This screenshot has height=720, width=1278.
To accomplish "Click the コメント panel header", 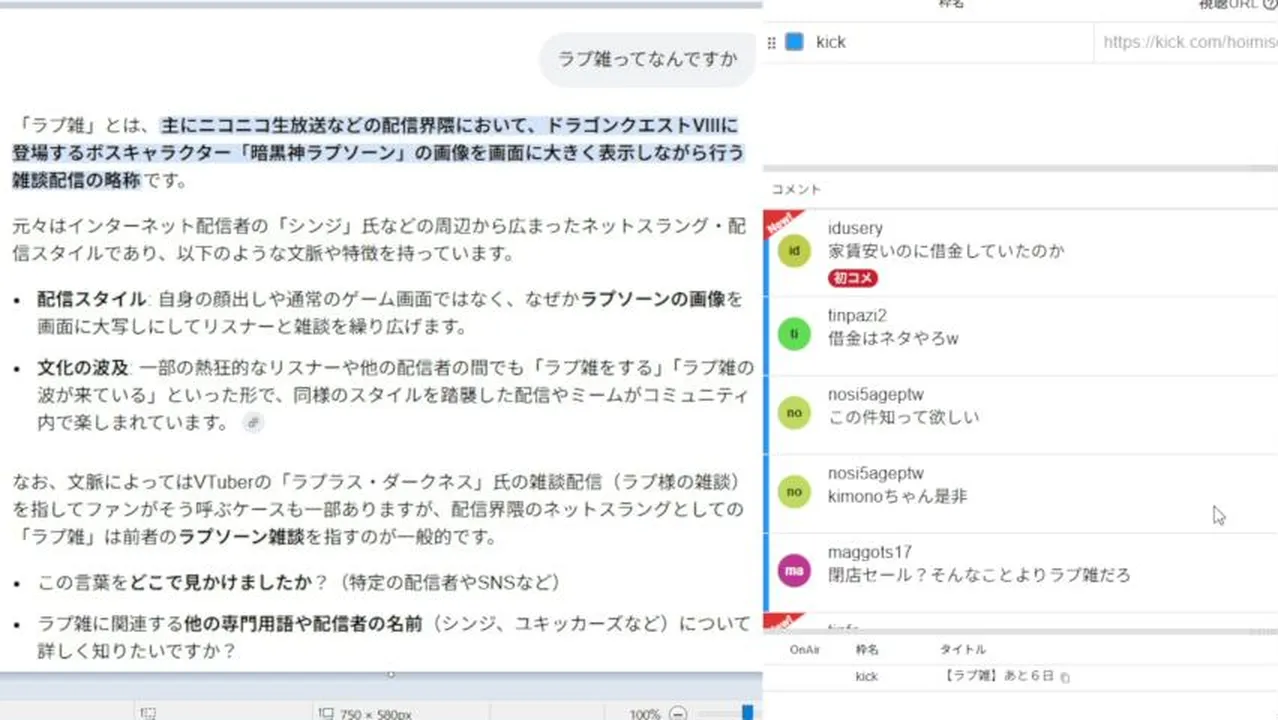I will 796,189.
